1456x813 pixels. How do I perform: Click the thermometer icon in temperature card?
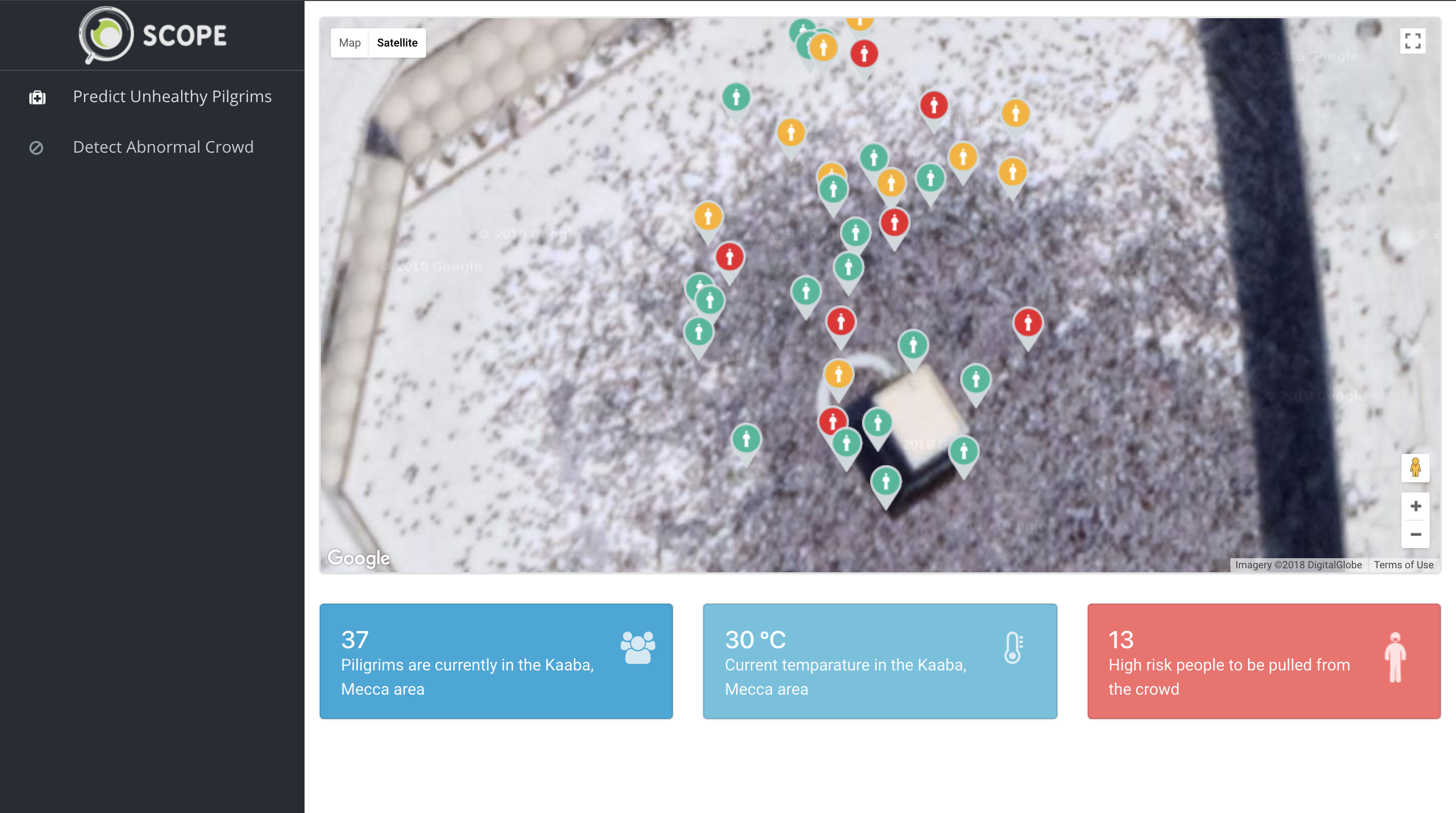click(1013, 648)
